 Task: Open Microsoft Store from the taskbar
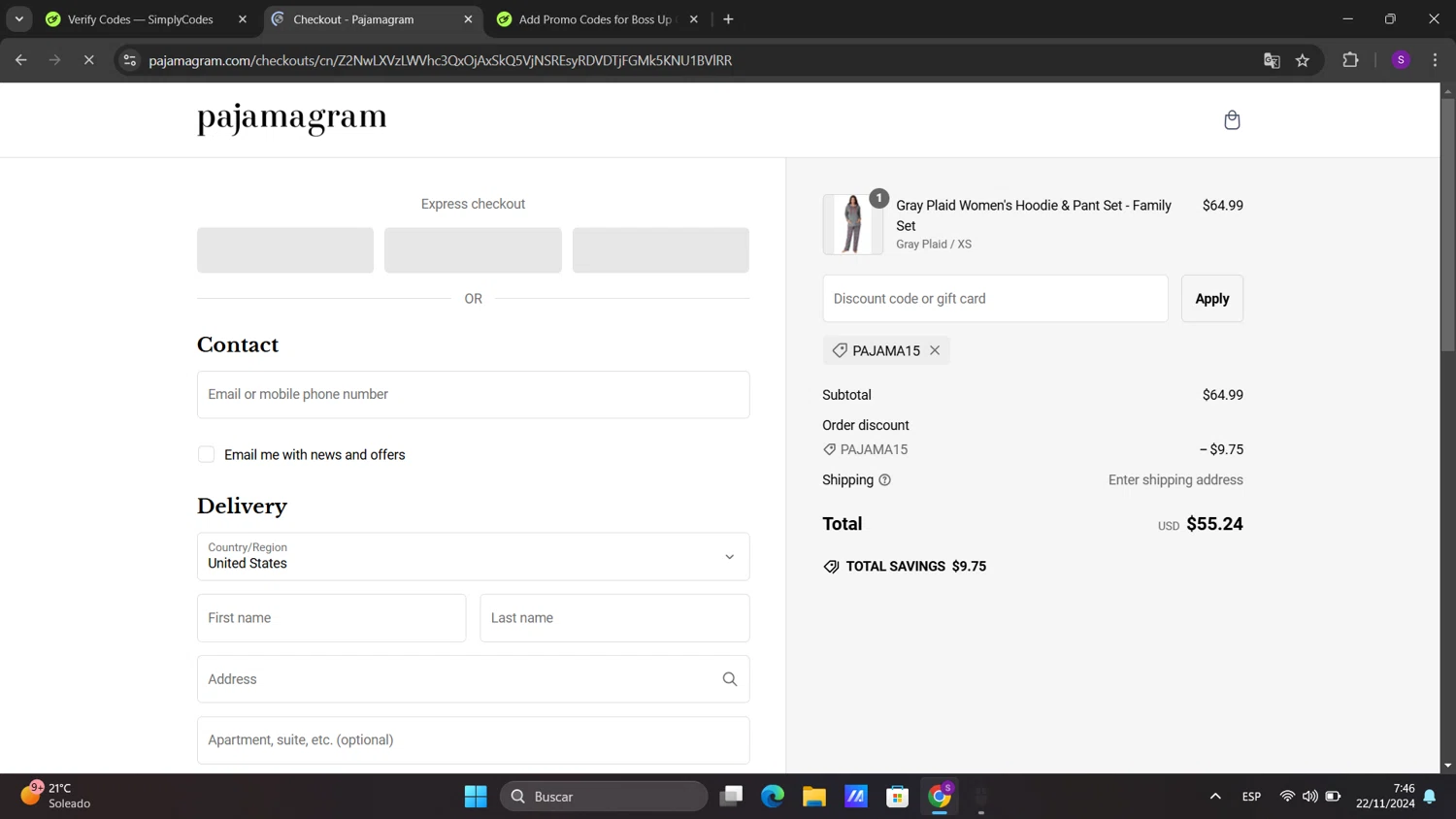[x=898, y=797]
